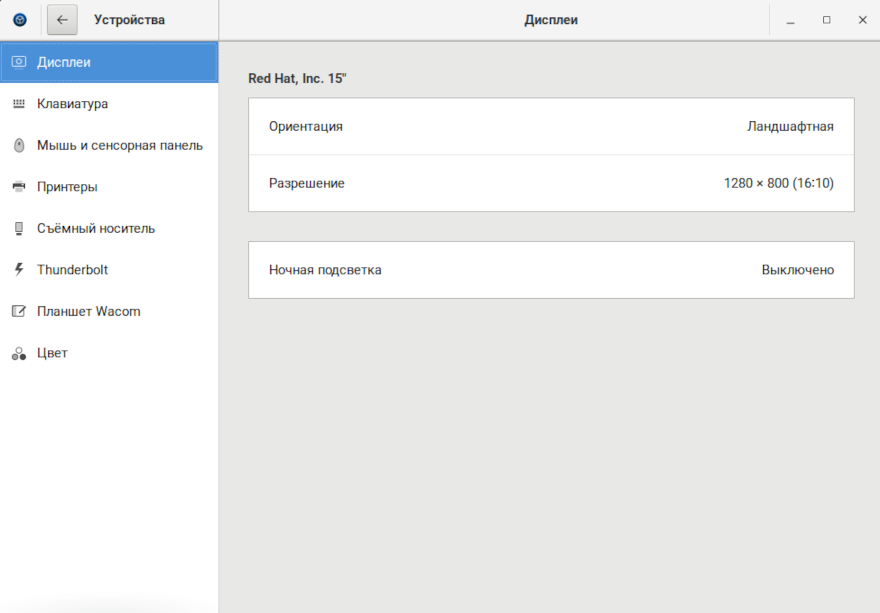This screenshot has width=880, height=613.
Task: Click the Thunderbolt lightning icon
Action: (18, 270)
